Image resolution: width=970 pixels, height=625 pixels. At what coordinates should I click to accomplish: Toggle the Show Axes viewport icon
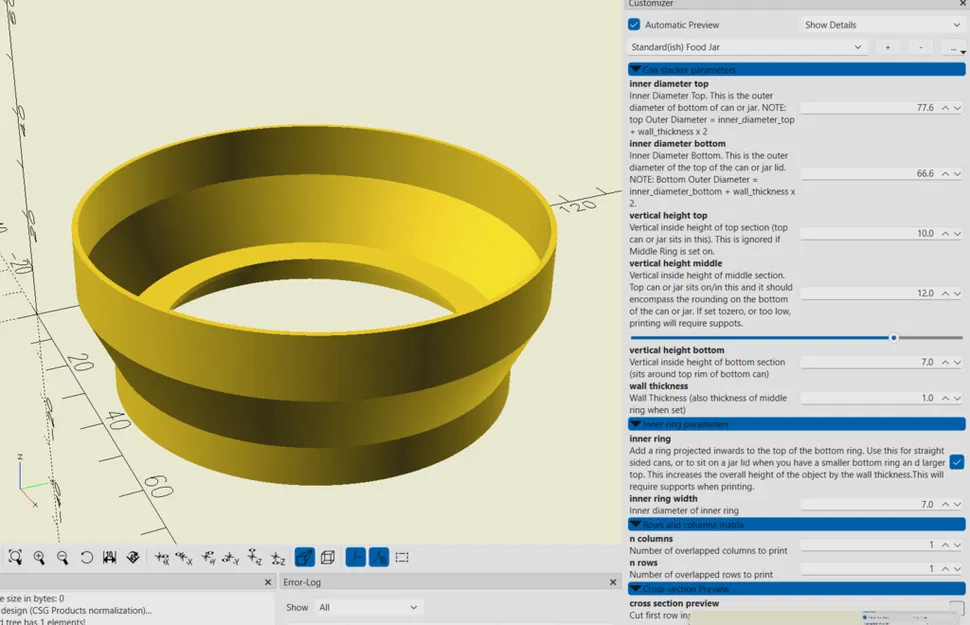356,557
